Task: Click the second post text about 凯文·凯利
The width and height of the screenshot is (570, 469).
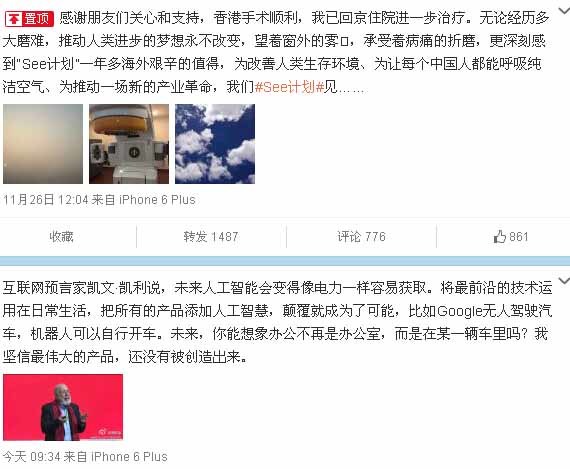Action: [277, 322]
